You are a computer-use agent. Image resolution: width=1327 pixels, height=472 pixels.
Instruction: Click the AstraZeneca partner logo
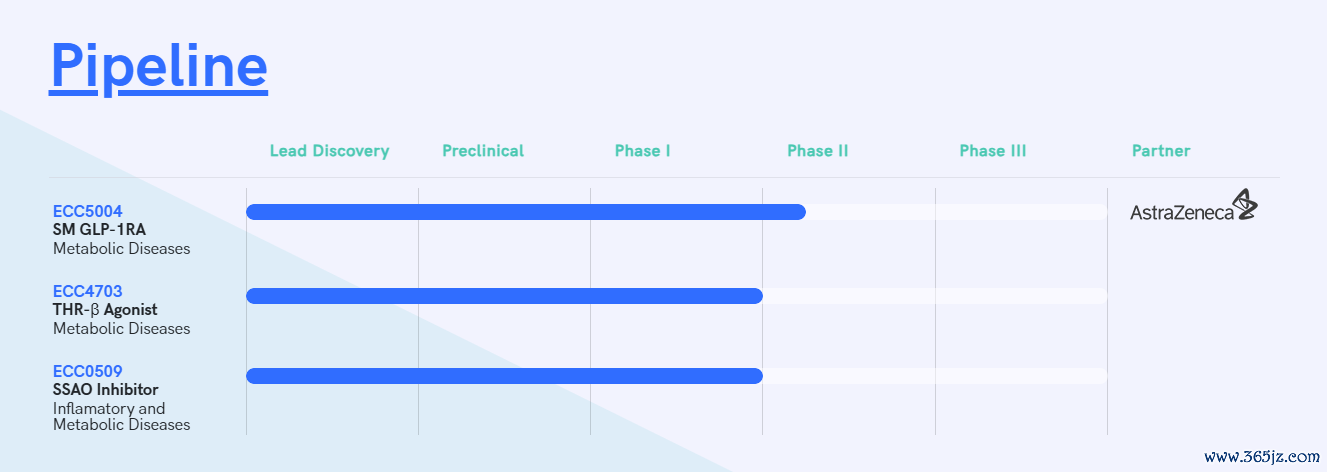click(1194, 206)
